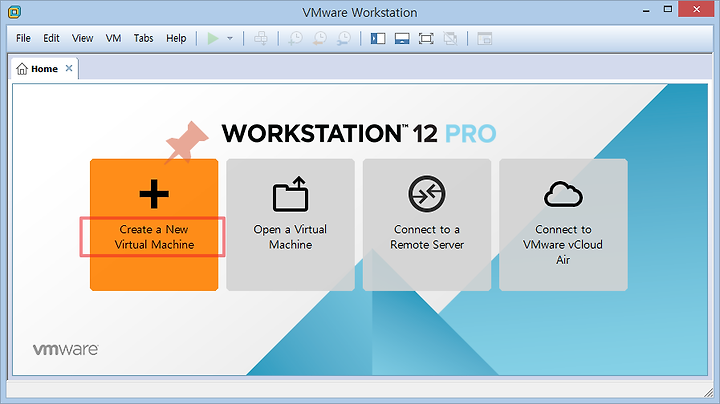The width and height of the screenshot is (720, 404).
Task: Open the File menu
Action: pyautogui.click(x=23, y=38)
